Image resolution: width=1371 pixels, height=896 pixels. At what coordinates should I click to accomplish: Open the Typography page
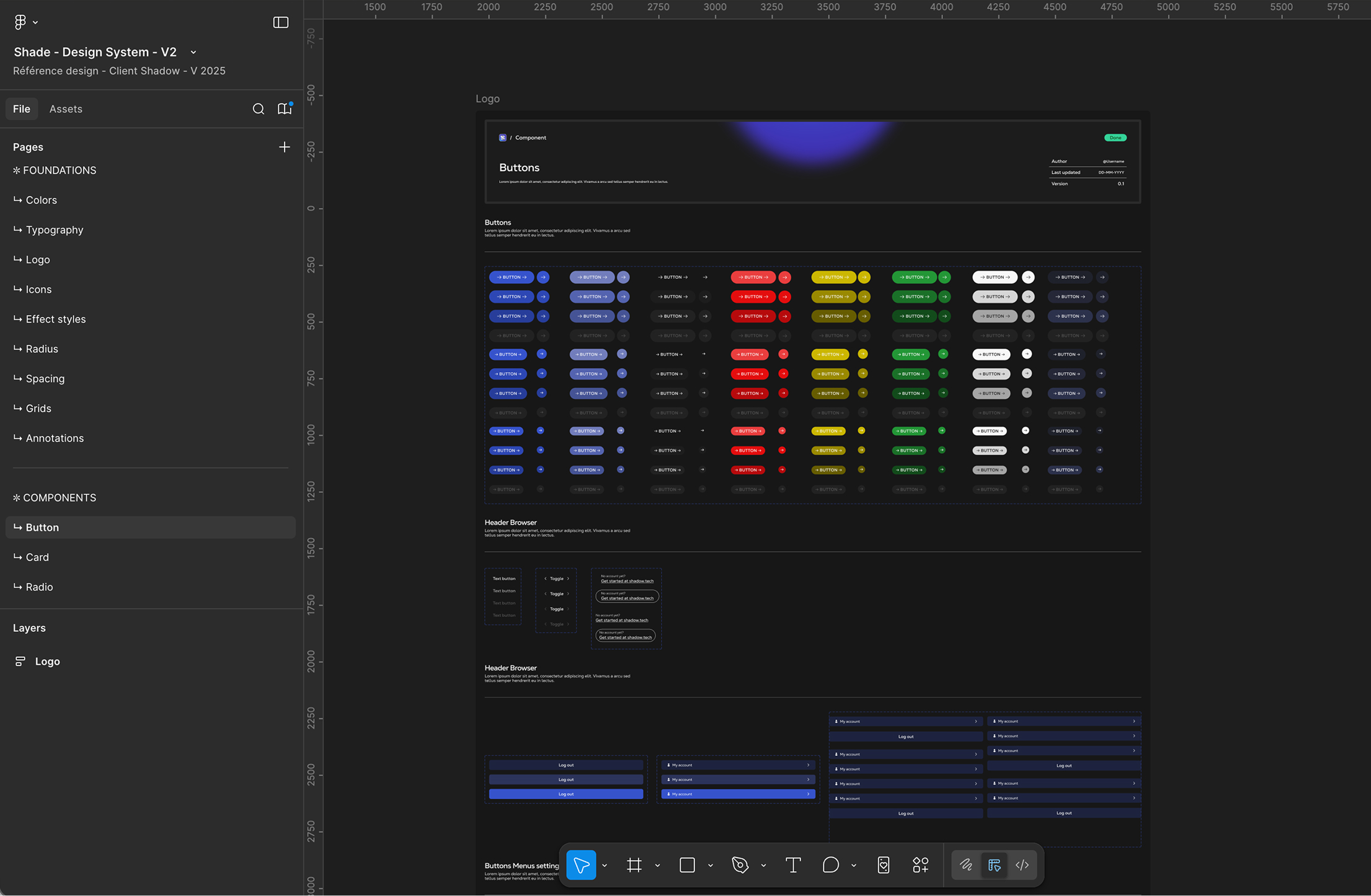[55, 230]
